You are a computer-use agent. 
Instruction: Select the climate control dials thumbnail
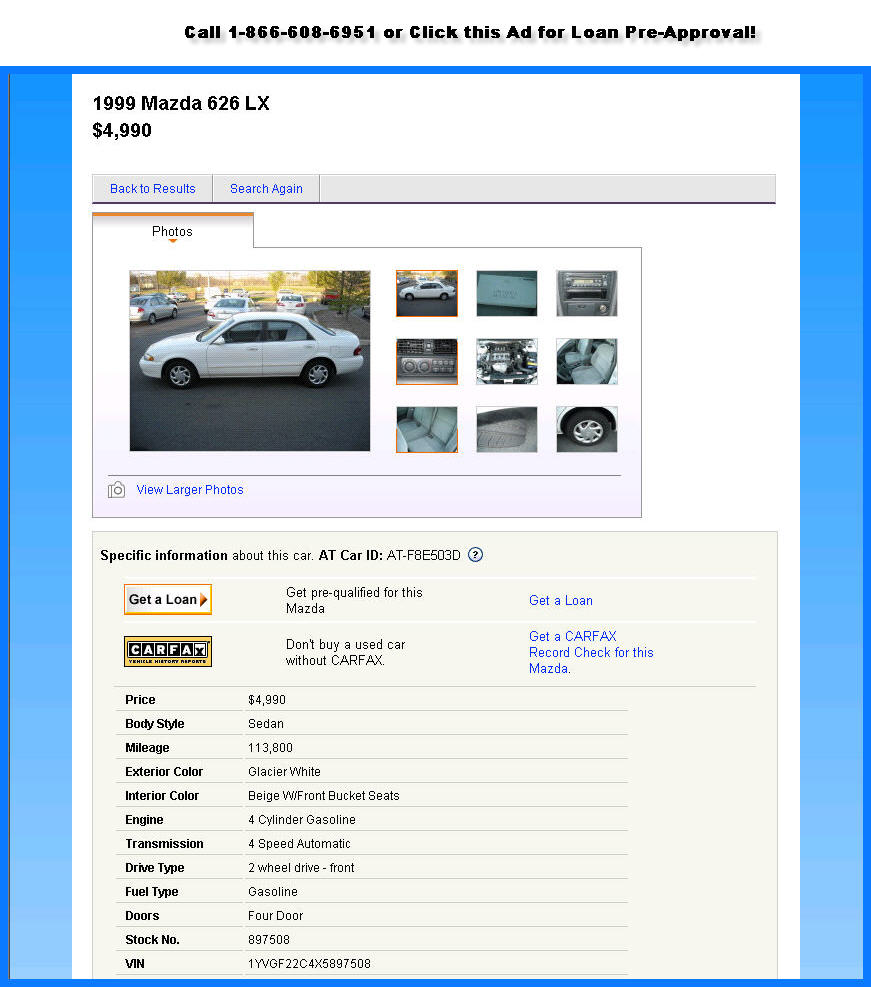[427, 361]
